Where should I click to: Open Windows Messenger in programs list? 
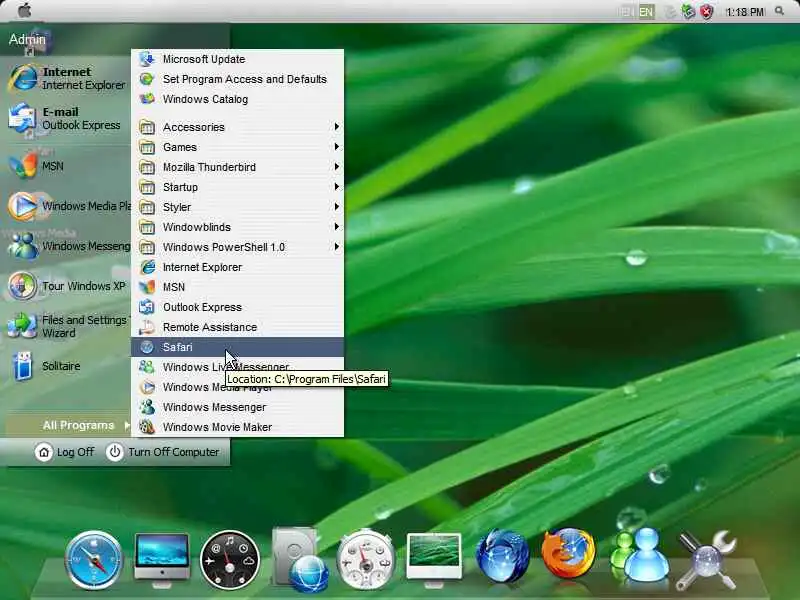pos(238,407)
